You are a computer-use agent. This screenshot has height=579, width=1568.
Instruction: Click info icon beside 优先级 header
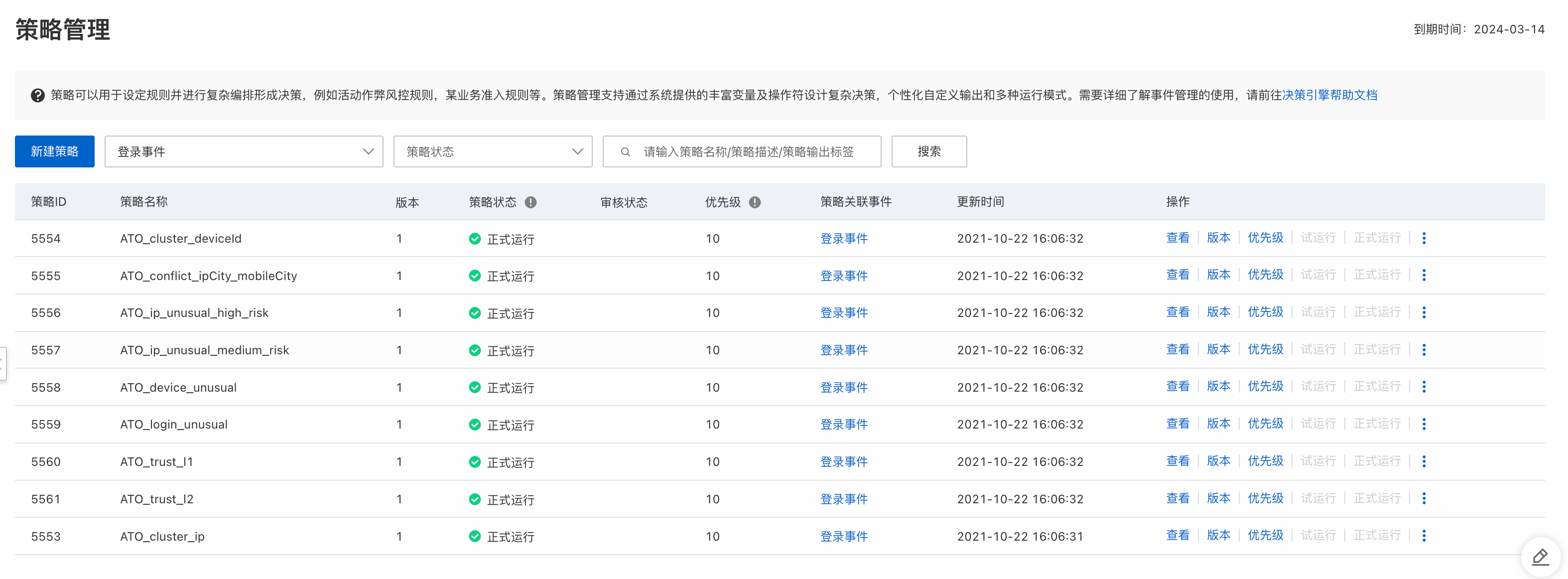755,202
